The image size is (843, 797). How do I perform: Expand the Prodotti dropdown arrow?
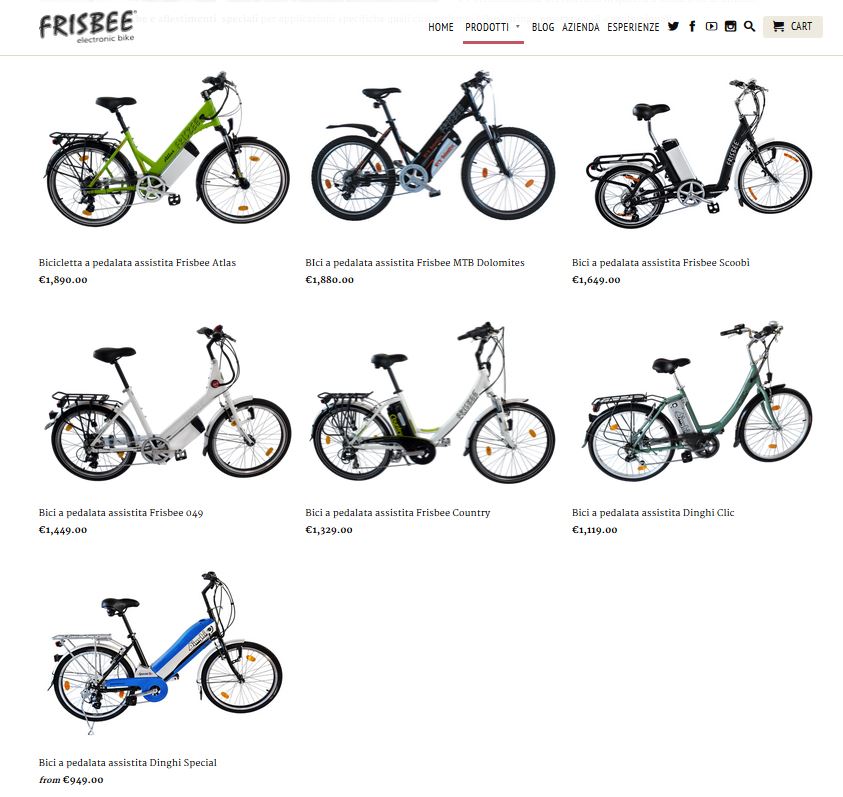tap(518, 26)
